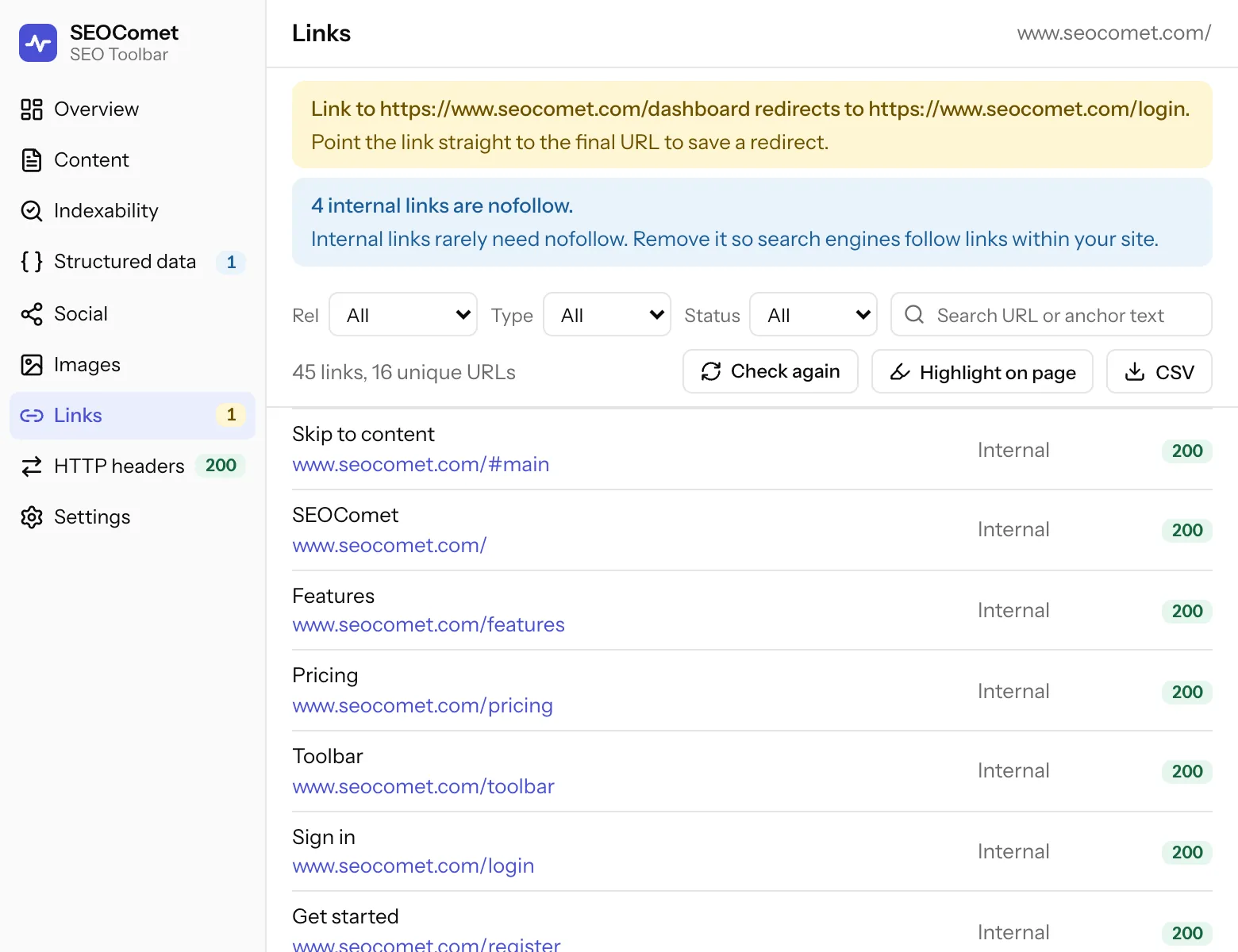Click the 'Toolbar' anchor text
This screenshot has height=952, width=1238.
coord(328,756)
